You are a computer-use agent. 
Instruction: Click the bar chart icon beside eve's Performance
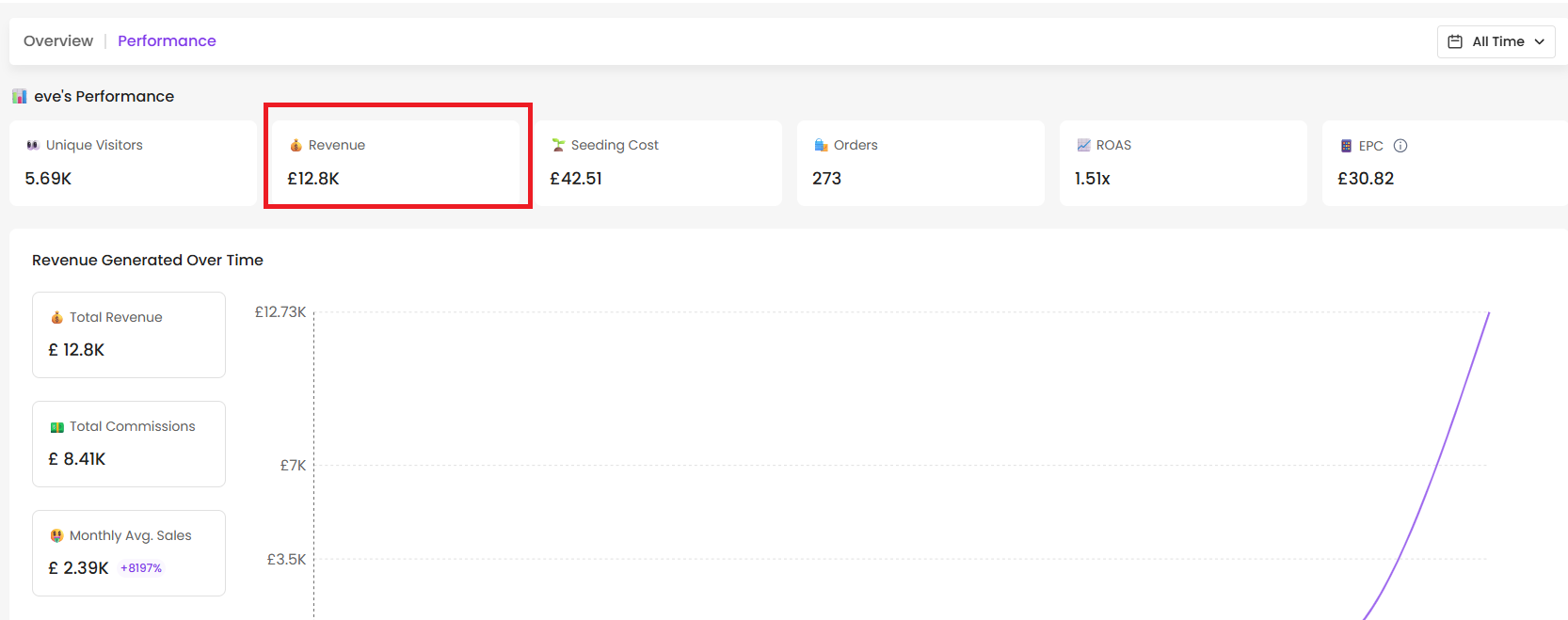[20, 96]
